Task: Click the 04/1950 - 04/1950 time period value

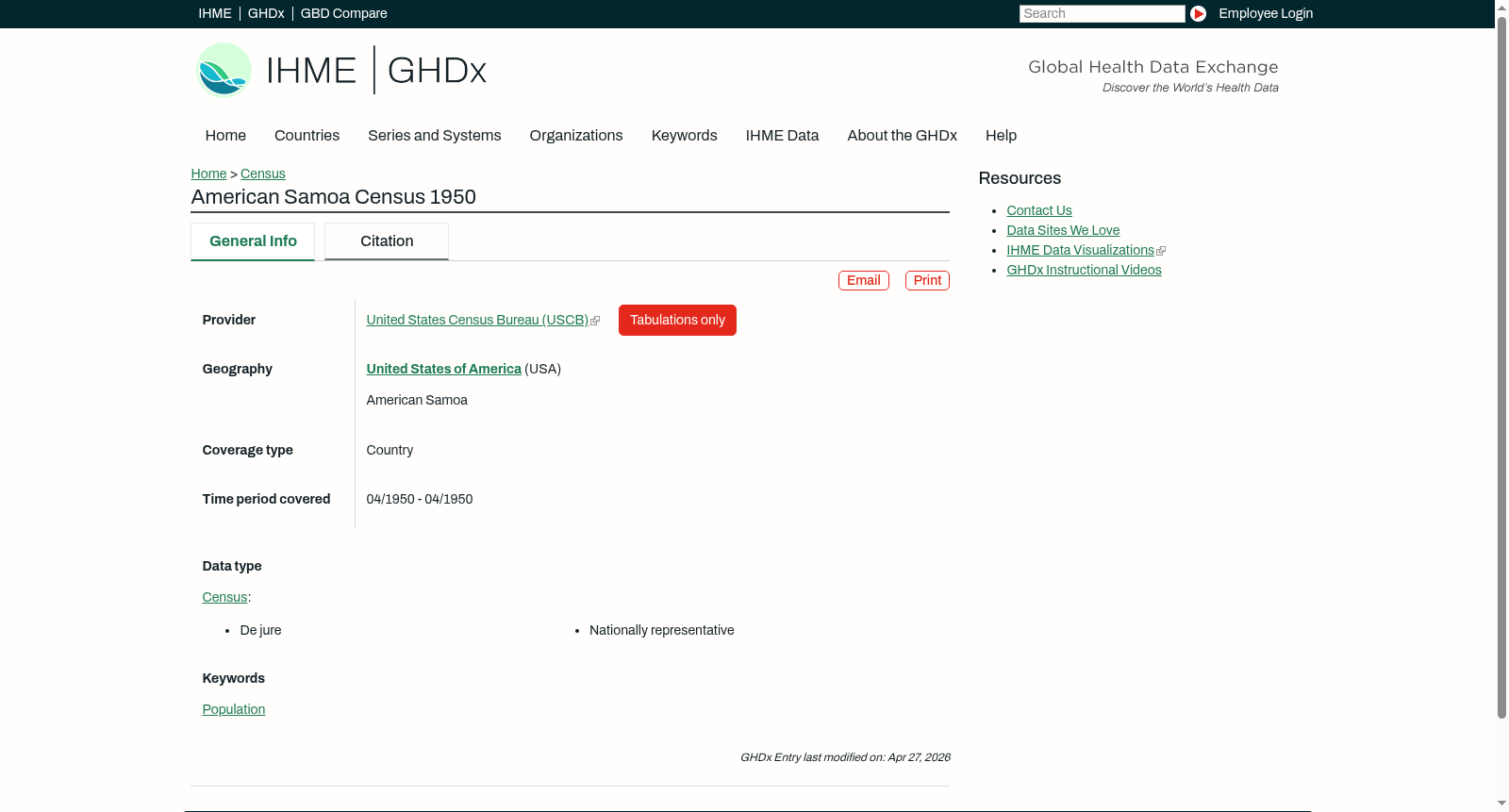Action: (x=420, y=499)
